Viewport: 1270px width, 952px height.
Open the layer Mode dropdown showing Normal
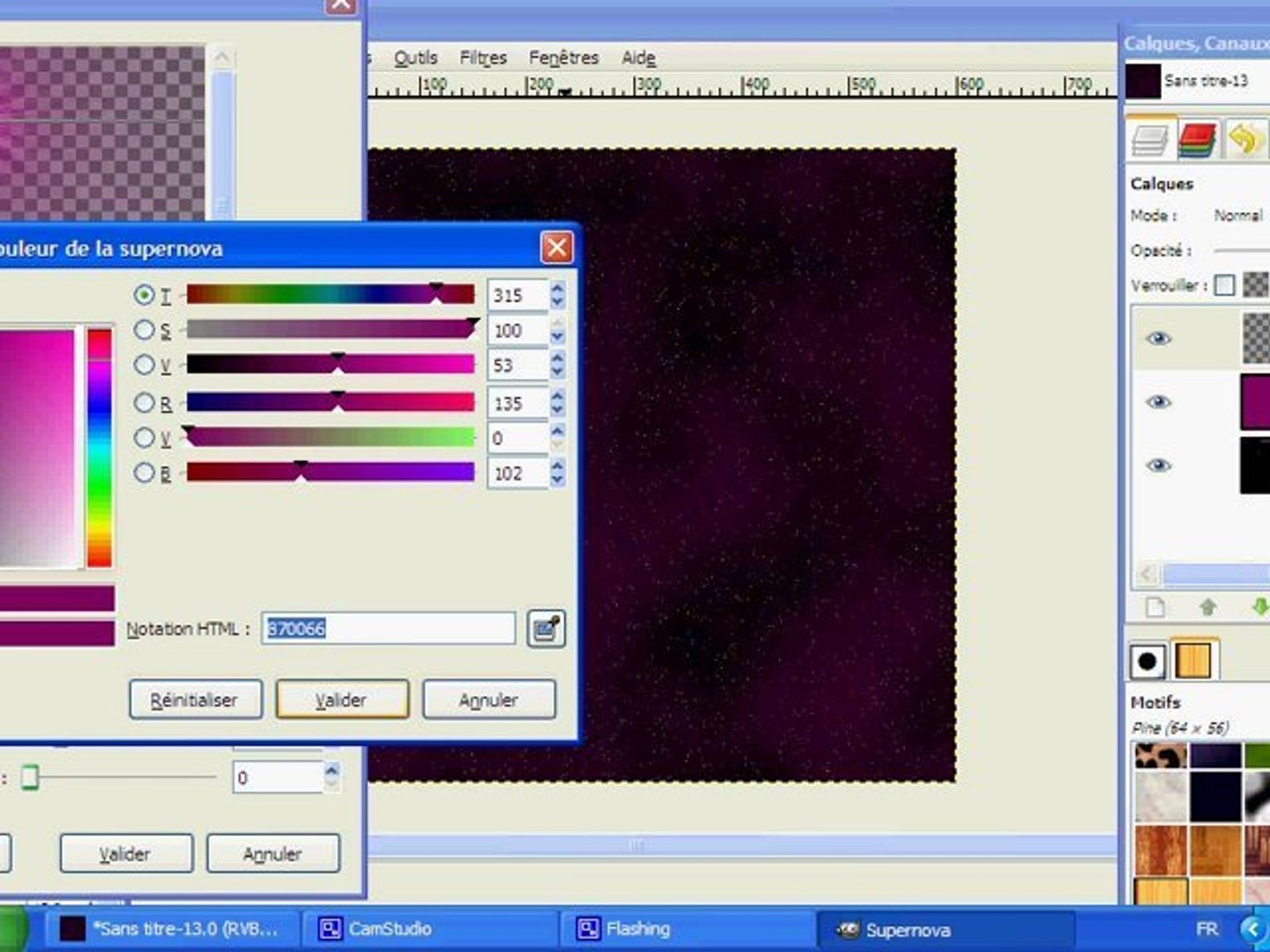[x=1239, y=215]
